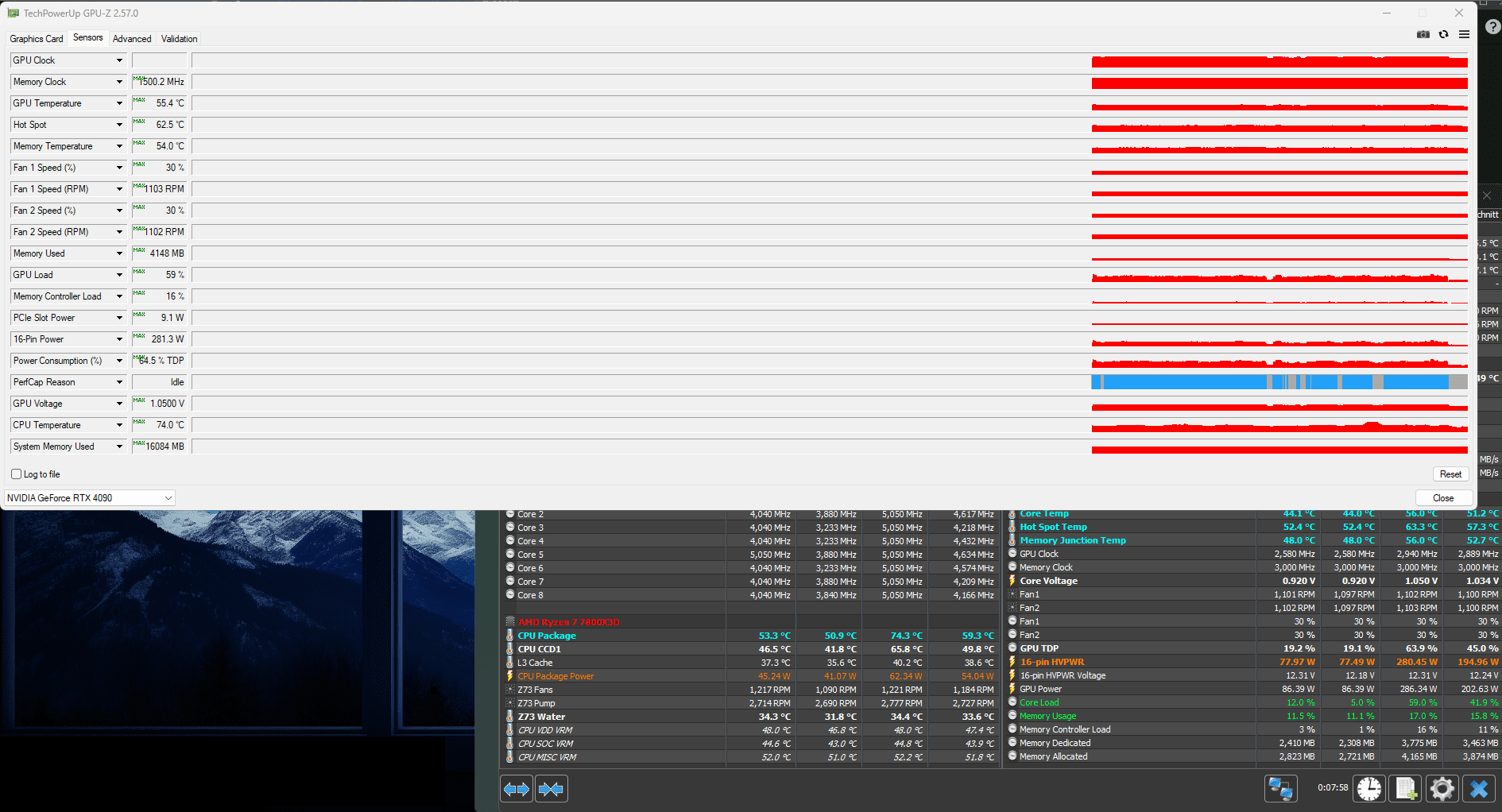The image size is (1502, 812).
Task: Click thermometer icon beside Z73 Water
Action: [x=510, y=717]
